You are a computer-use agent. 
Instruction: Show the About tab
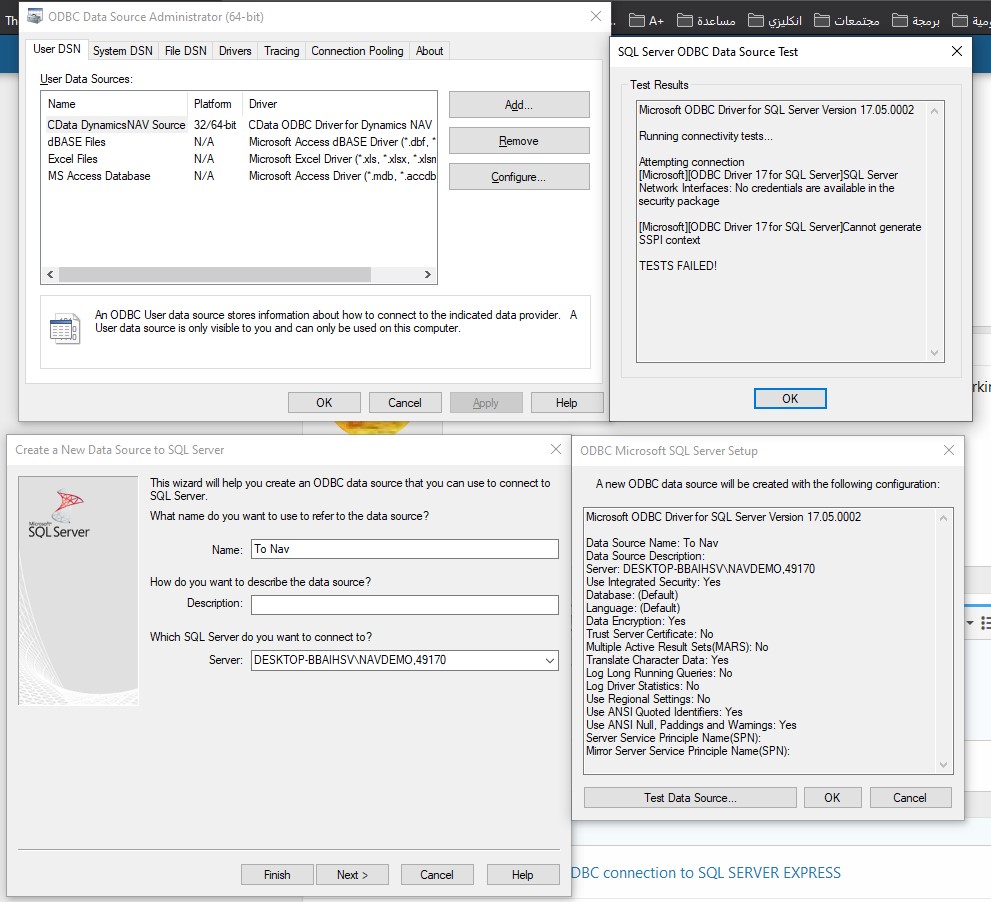[429, 51]
